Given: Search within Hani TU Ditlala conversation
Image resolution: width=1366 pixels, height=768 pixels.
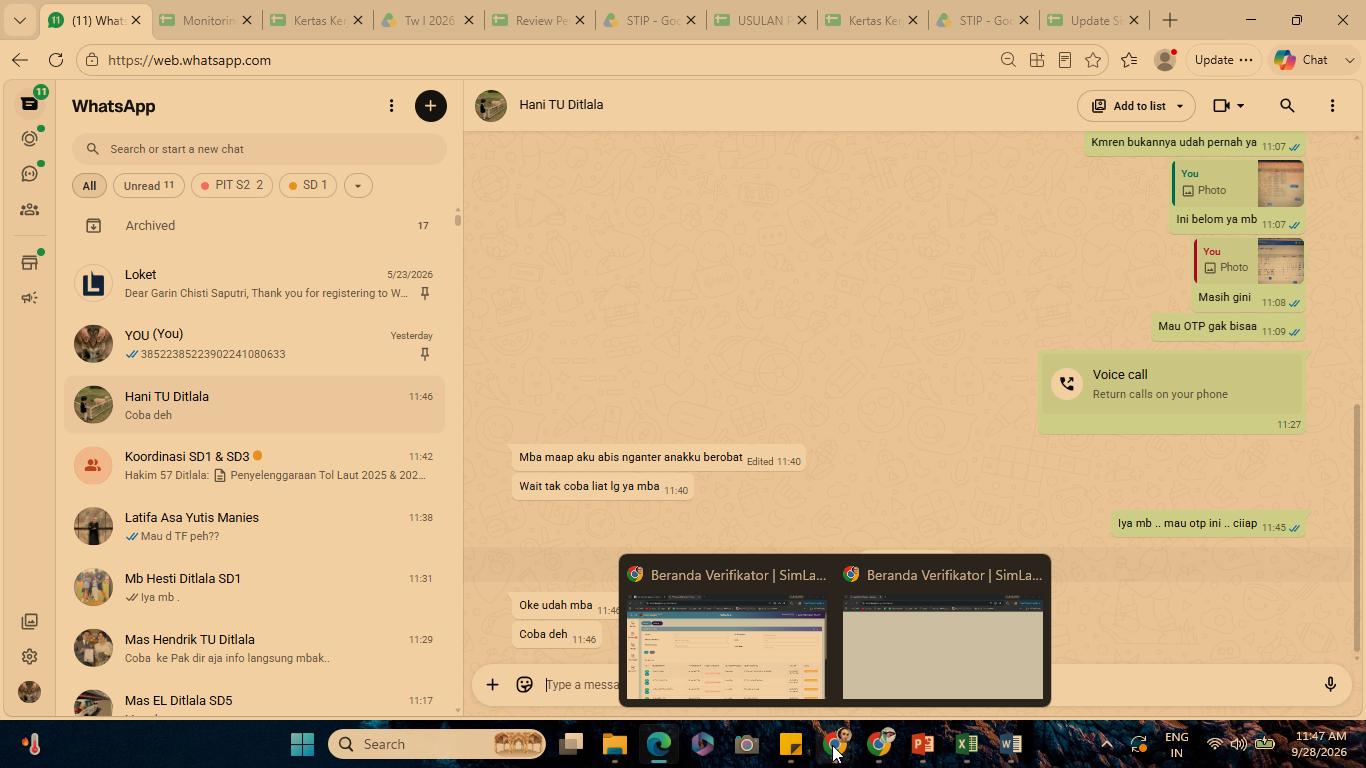Looking at the screenshot, I should (1287, 105).
